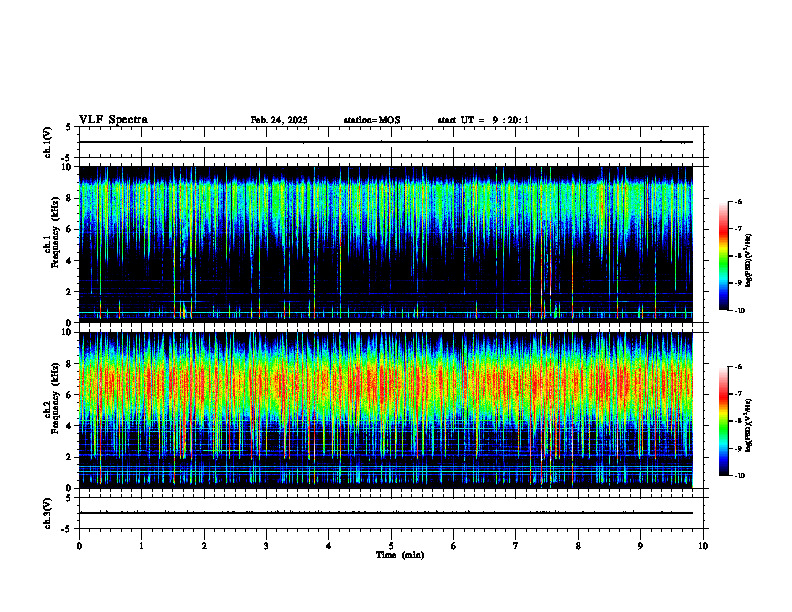
Task: Click the "VLF Spectra" plot title
Action: tap(113, 120)
